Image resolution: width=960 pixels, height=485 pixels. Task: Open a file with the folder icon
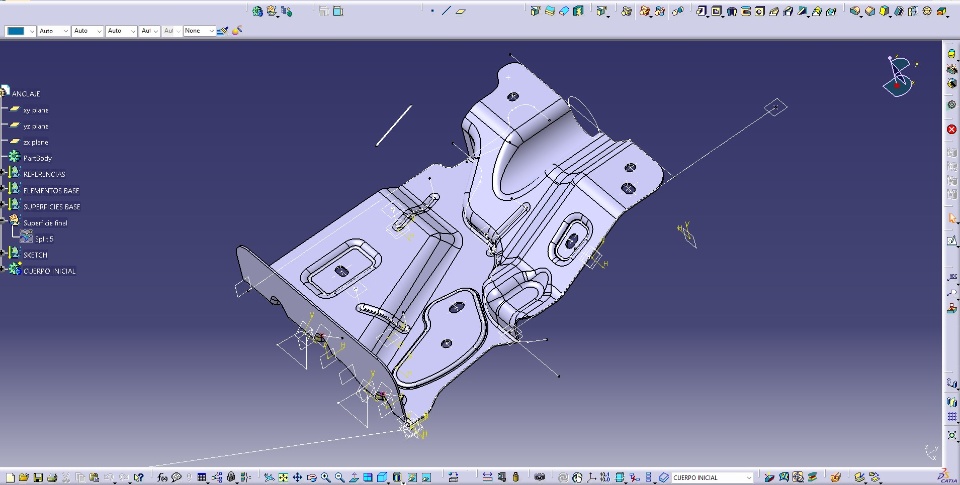[x=24, y=477]
